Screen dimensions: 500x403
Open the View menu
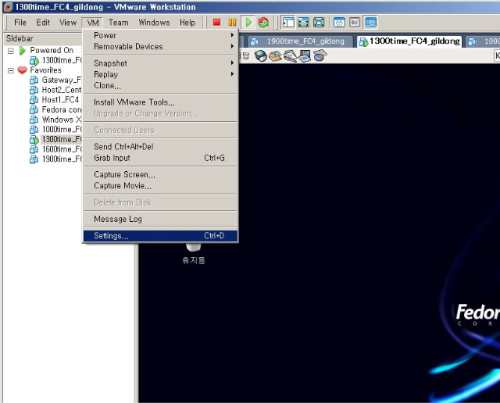pos(68,22)
